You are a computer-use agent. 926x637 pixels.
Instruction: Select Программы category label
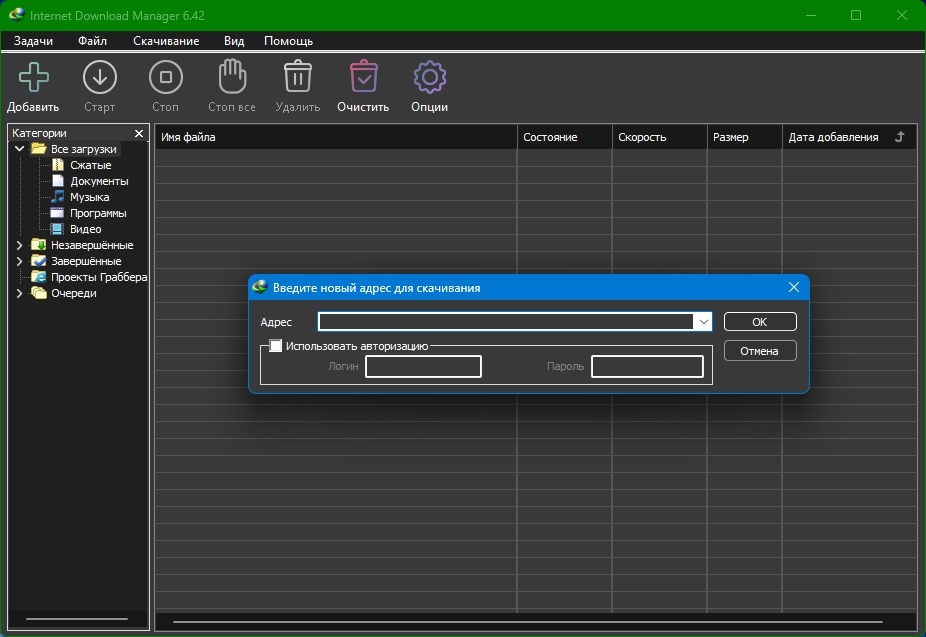pyautogui.click(x=98, y=213)
